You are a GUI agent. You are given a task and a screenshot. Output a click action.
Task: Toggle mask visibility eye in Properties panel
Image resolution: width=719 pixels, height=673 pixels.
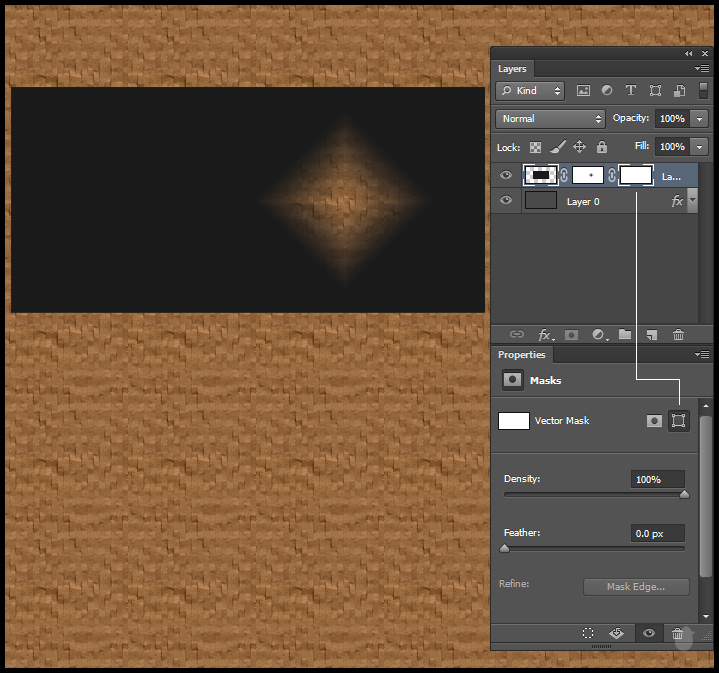point(649,634)
